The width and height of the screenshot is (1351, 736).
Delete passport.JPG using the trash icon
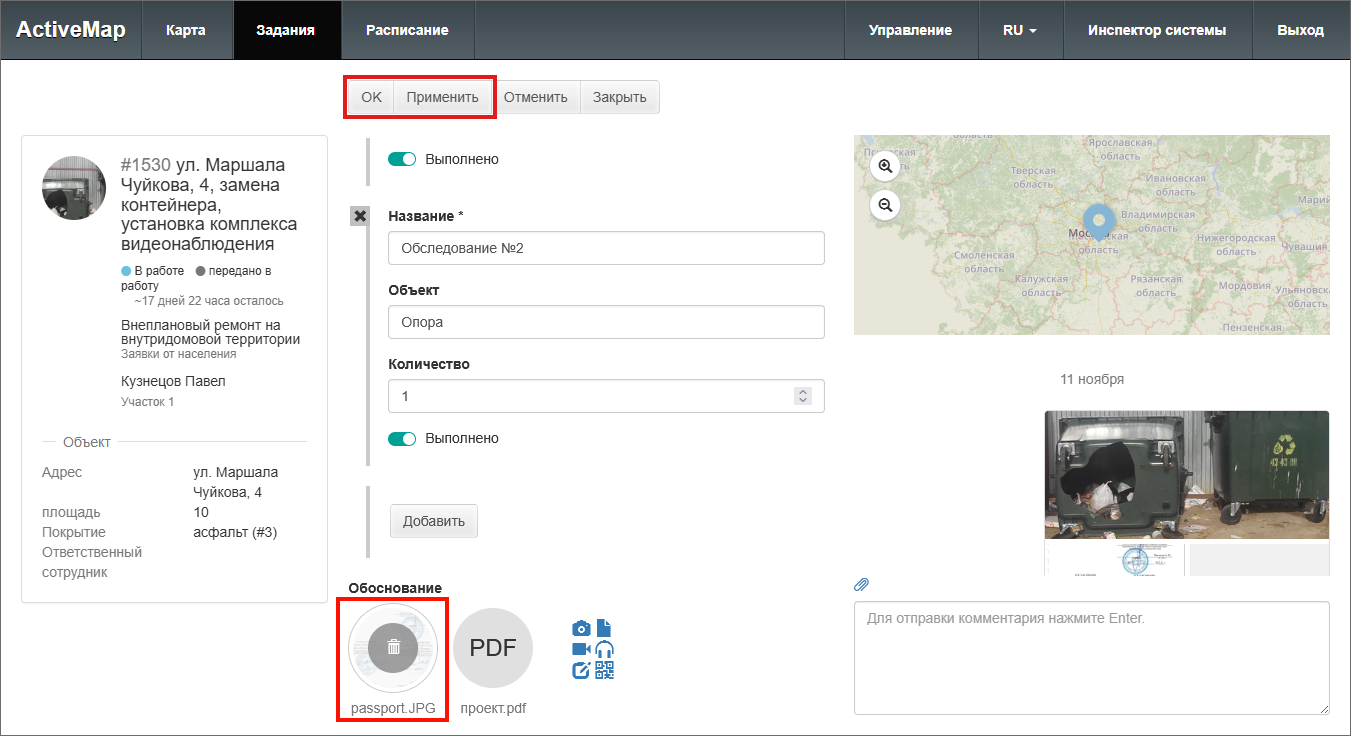pos(393,647)
